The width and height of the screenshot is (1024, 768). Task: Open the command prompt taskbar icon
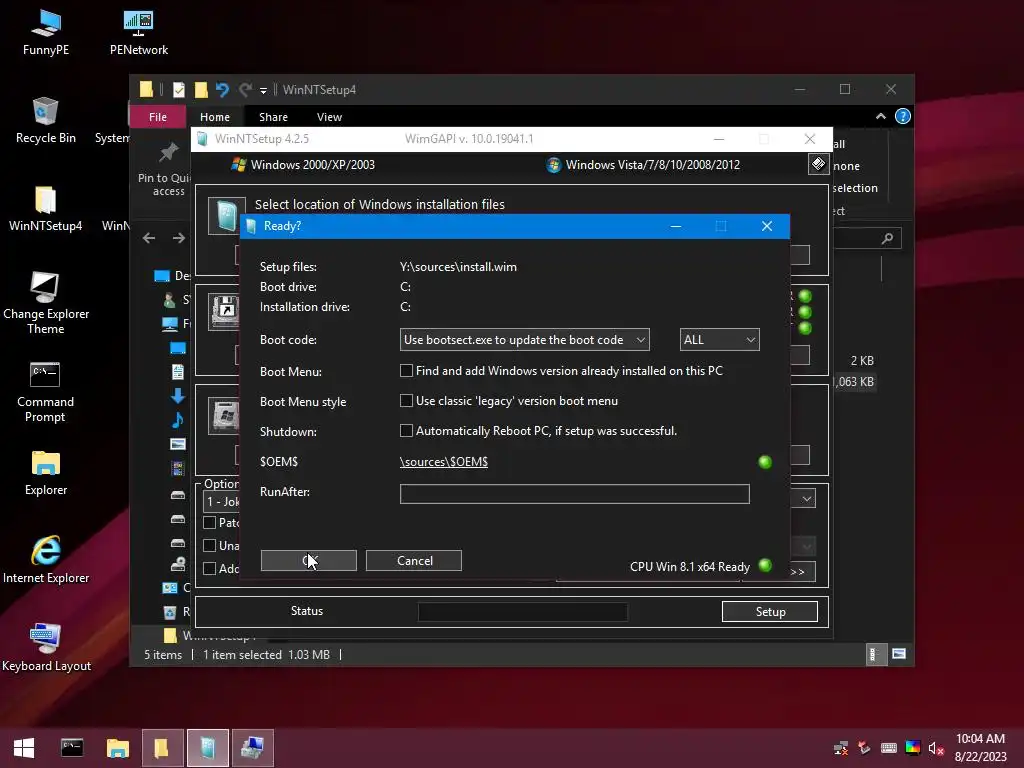[x=72, y=748]
